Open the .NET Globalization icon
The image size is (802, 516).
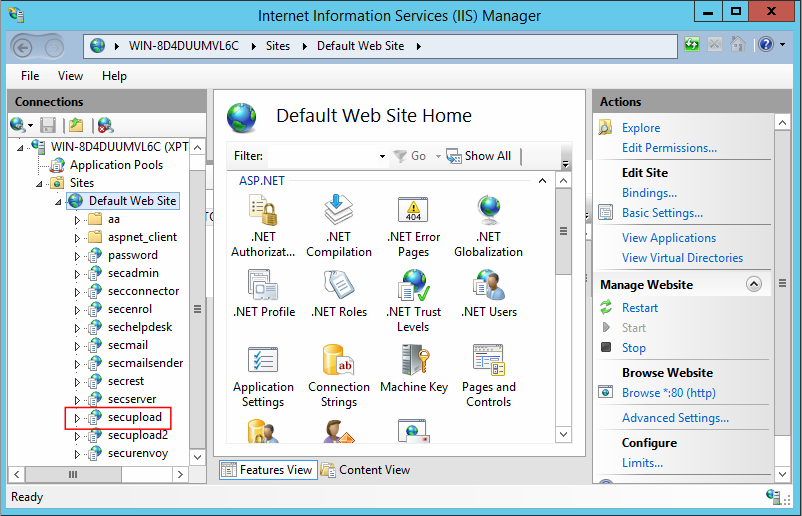[x=488, y=211]
